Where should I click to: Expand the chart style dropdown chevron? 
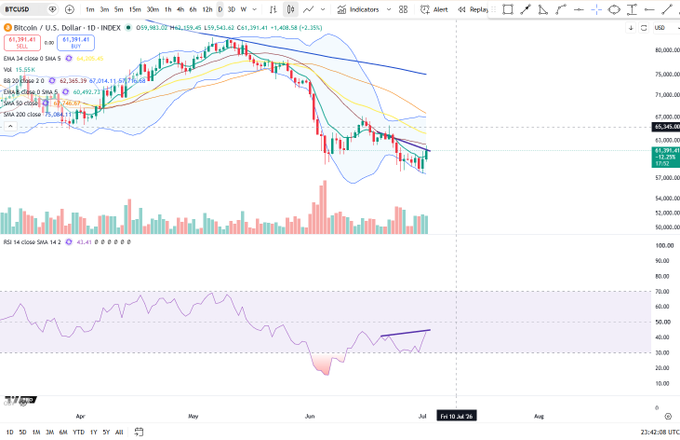pos(323,10)
